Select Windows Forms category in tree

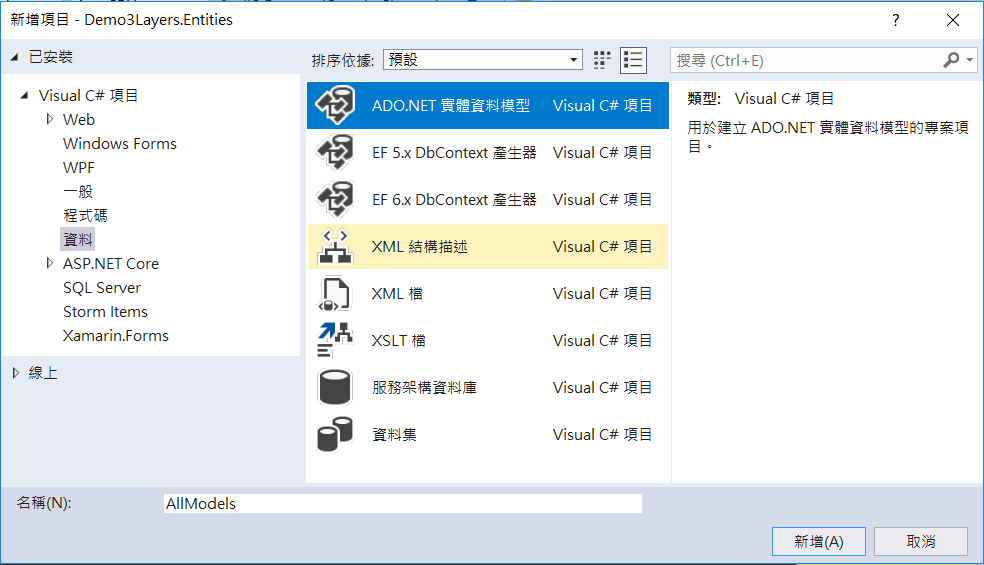(119, 143)
